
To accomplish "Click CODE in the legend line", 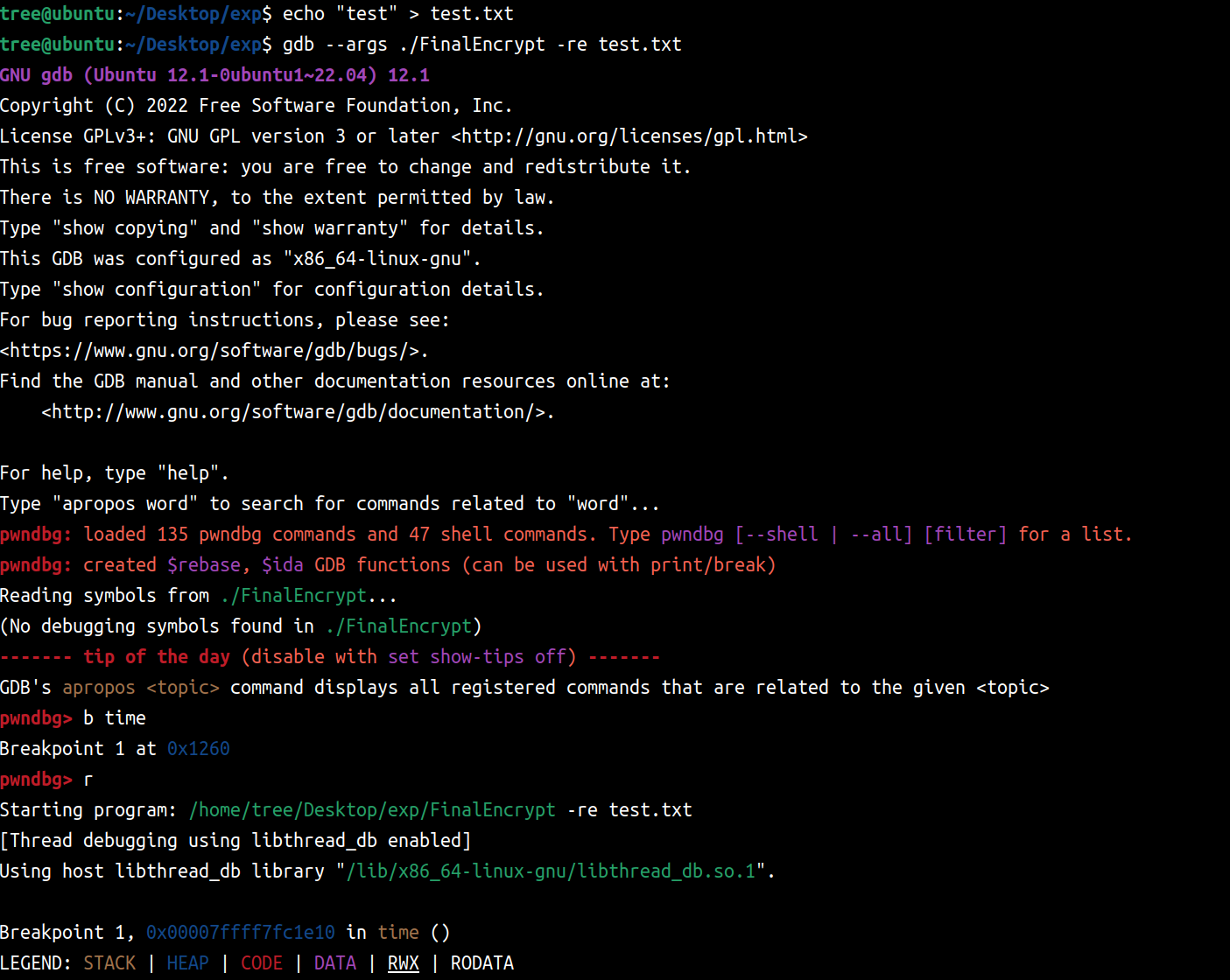I will 262,963.
